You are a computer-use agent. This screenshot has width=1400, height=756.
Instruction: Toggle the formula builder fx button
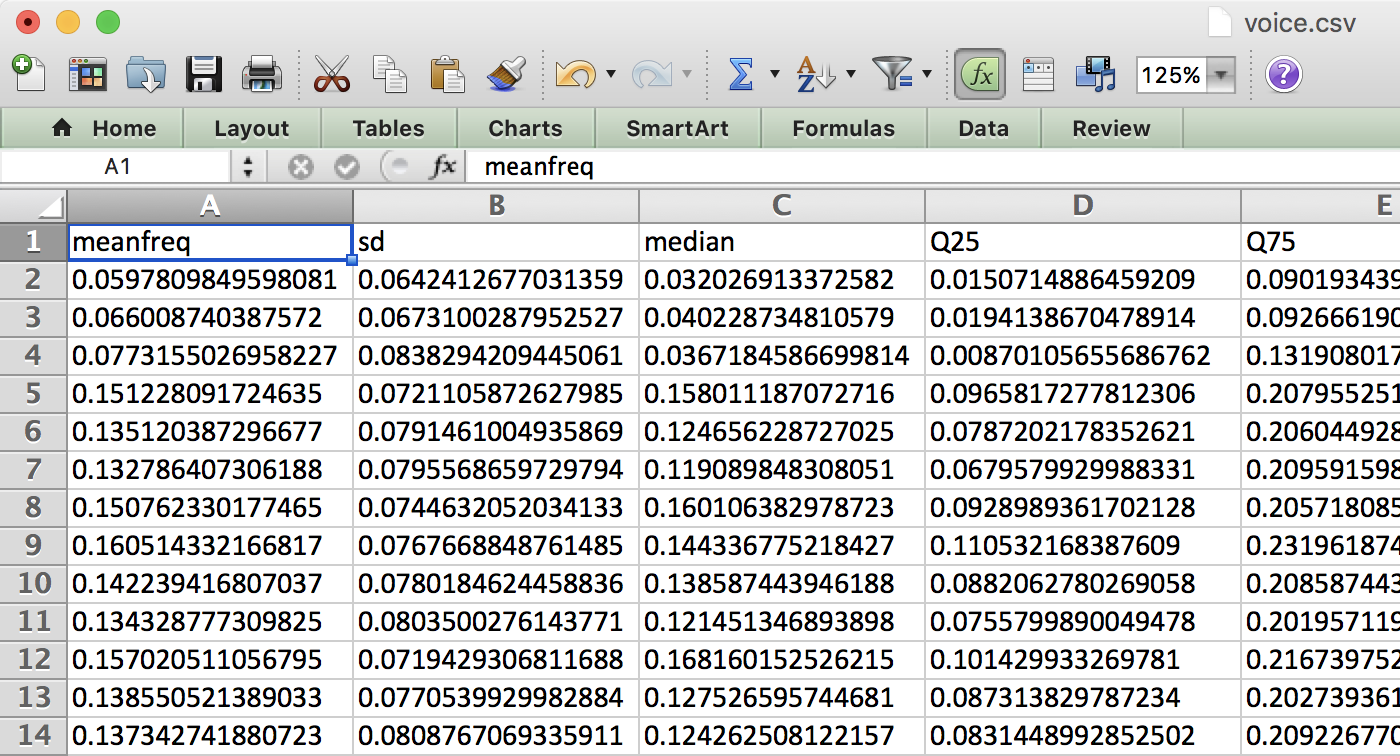point(979,75)
